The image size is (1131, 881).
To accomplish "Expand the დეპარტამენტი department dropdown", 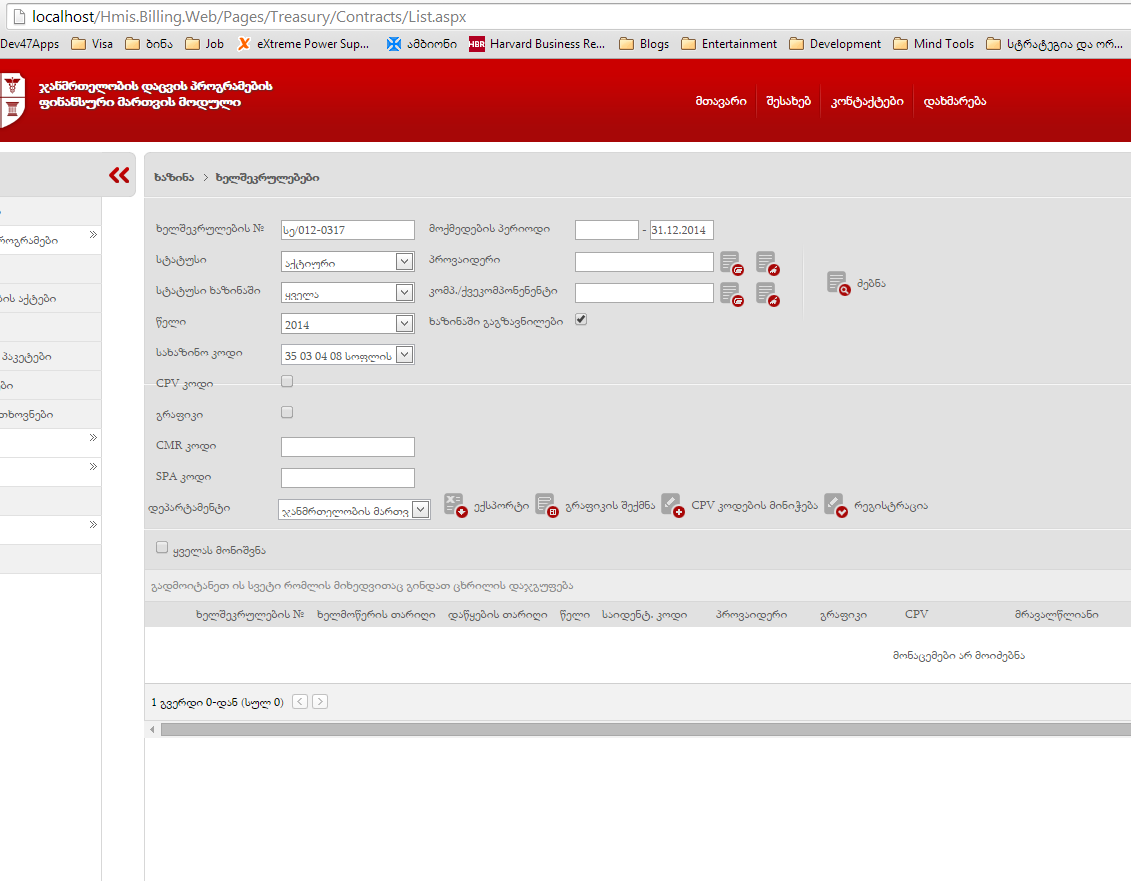I will 420,510.
